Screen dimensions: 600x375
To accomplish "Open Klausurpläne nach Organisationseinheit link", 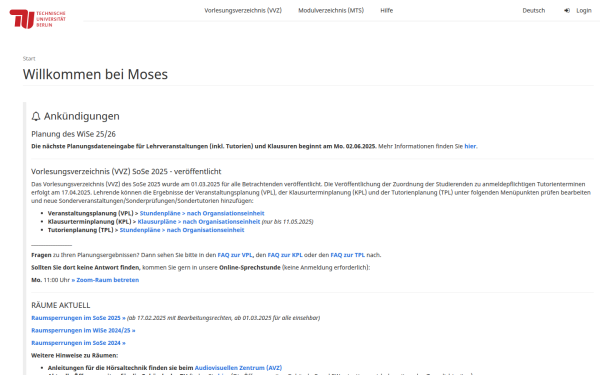I will [x=199, y=222].
